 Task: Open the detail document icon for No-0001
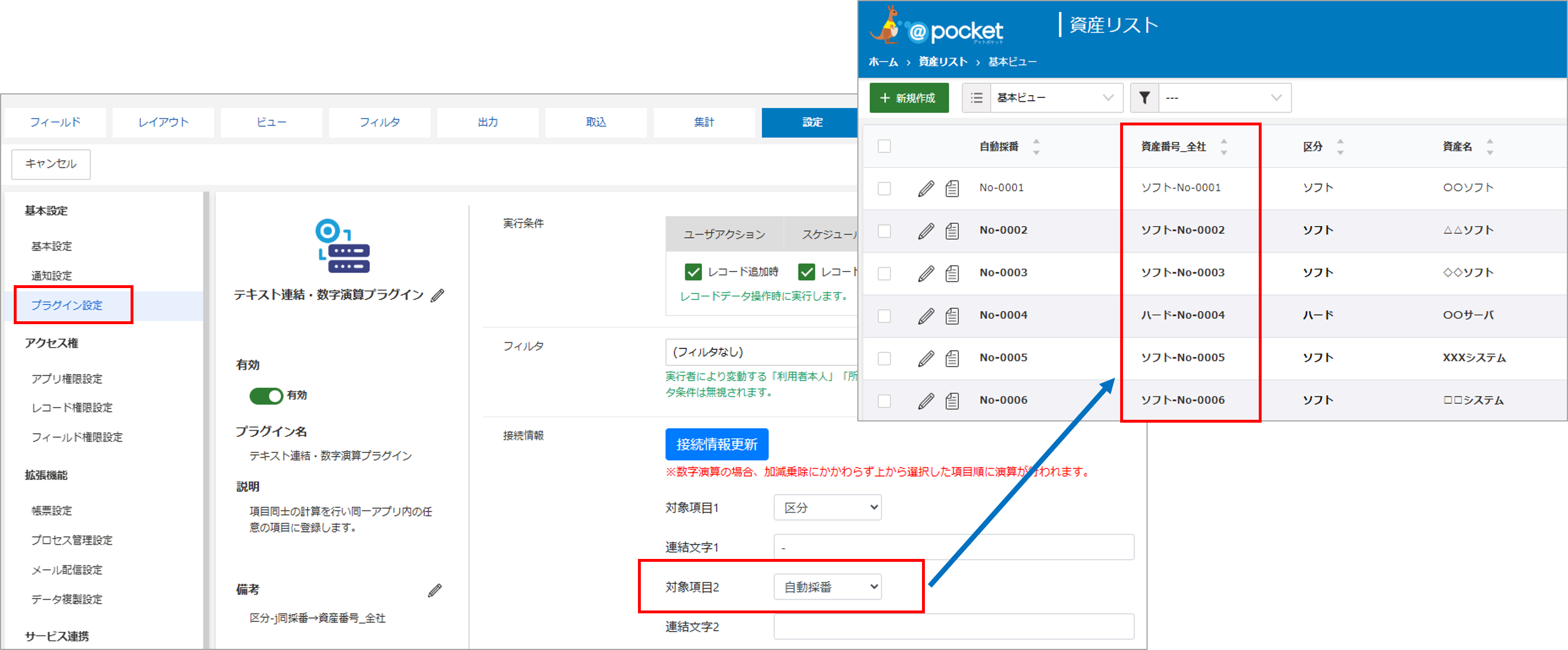tap(952, 188)
